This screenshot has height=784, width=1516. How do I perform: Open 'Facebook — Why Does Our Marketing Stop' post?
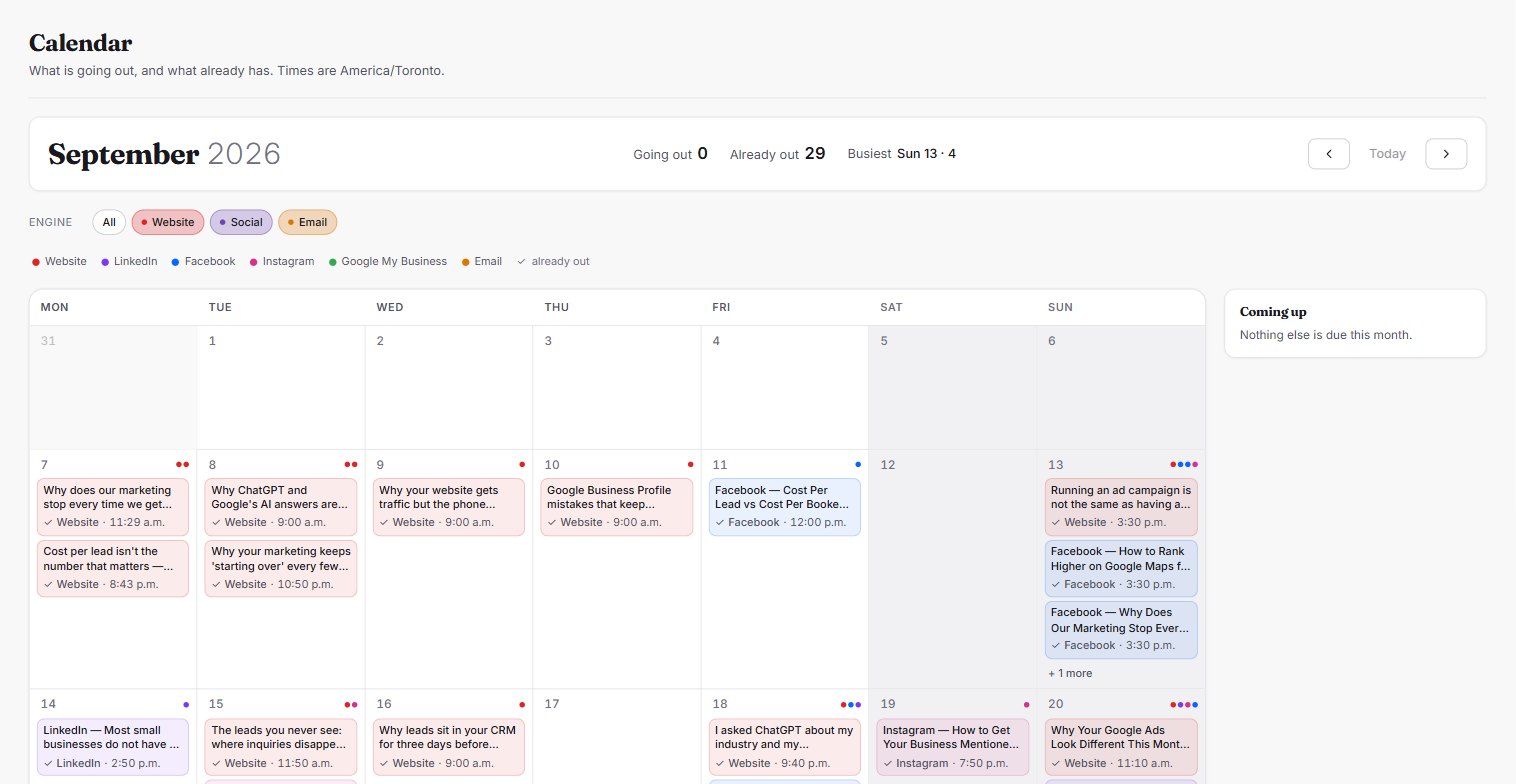[1121, 630]
